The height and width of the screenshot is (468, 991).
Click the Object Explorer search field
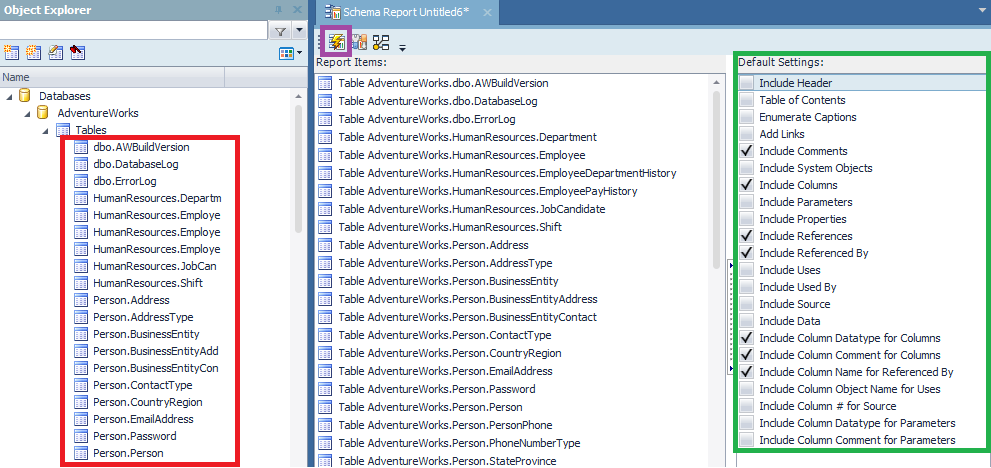point(130,31)
